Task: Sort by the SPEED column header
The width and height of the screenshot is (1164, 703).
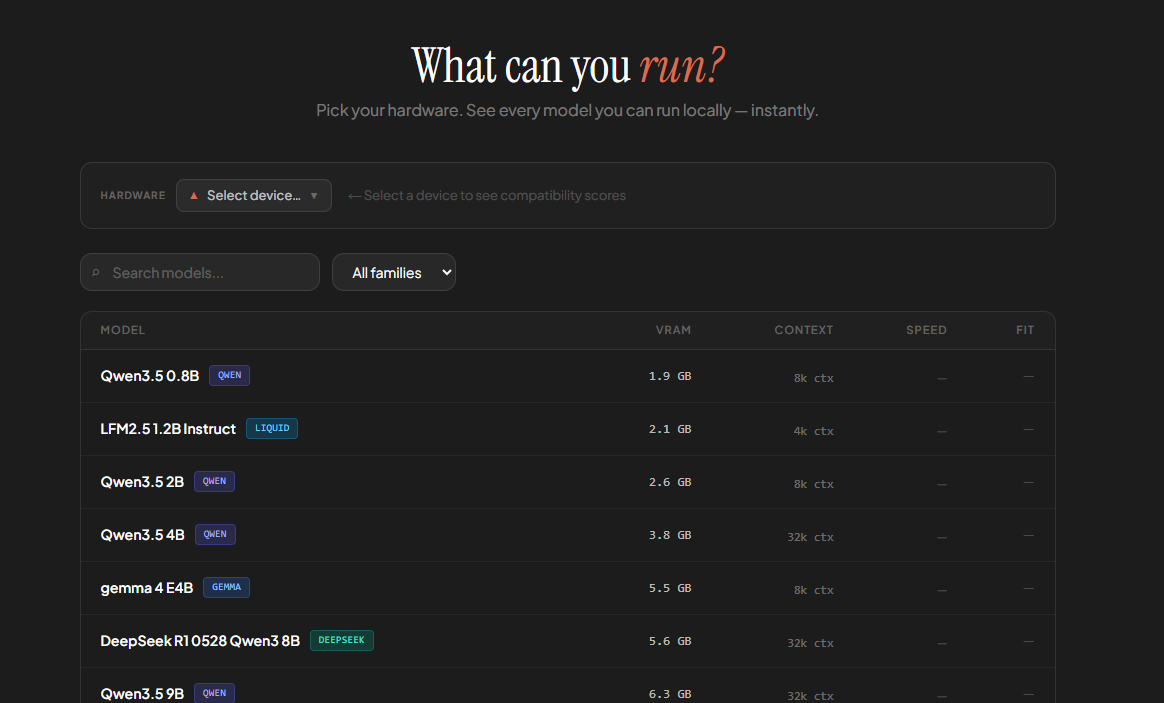Action: coord(926,330)
